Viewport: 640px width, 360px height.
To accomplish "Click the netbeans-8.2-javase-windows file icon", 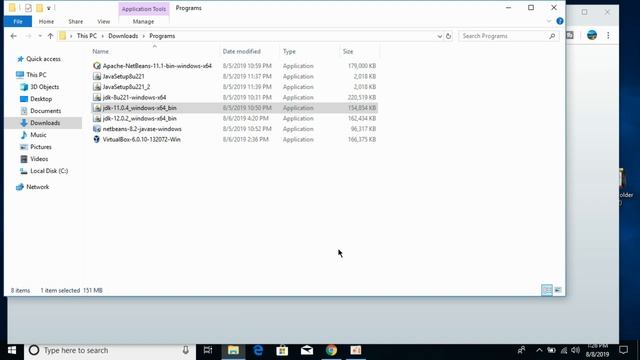I will point(97,129).
